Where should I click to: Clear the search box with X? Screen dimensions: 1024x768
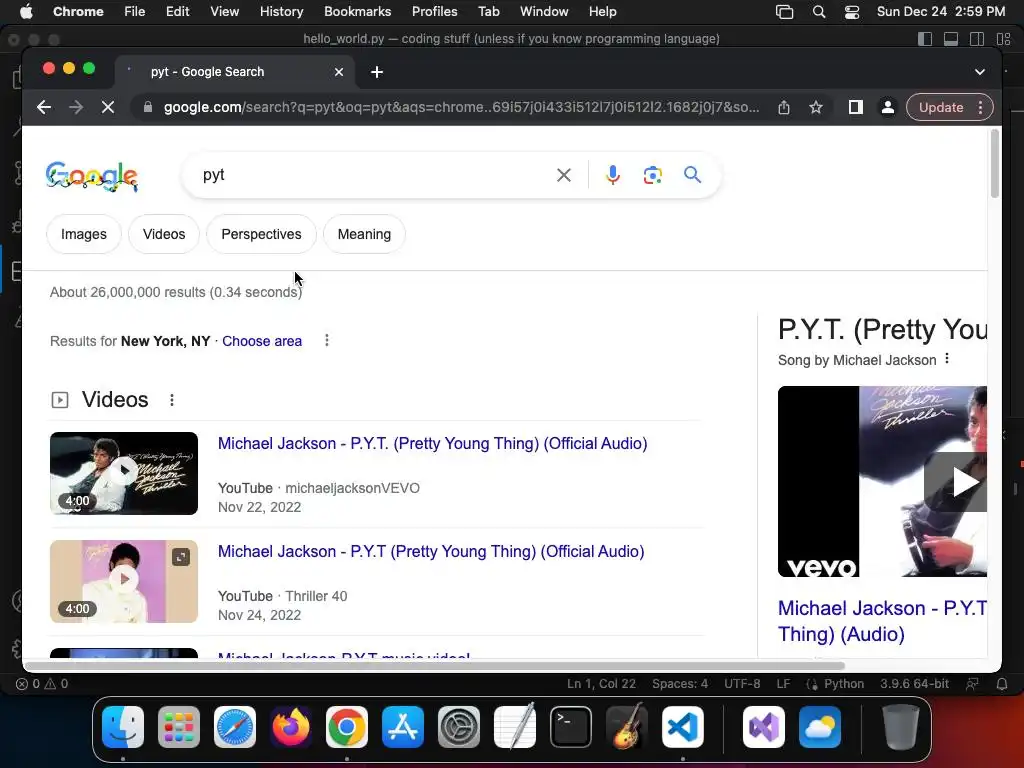point(564,175)
